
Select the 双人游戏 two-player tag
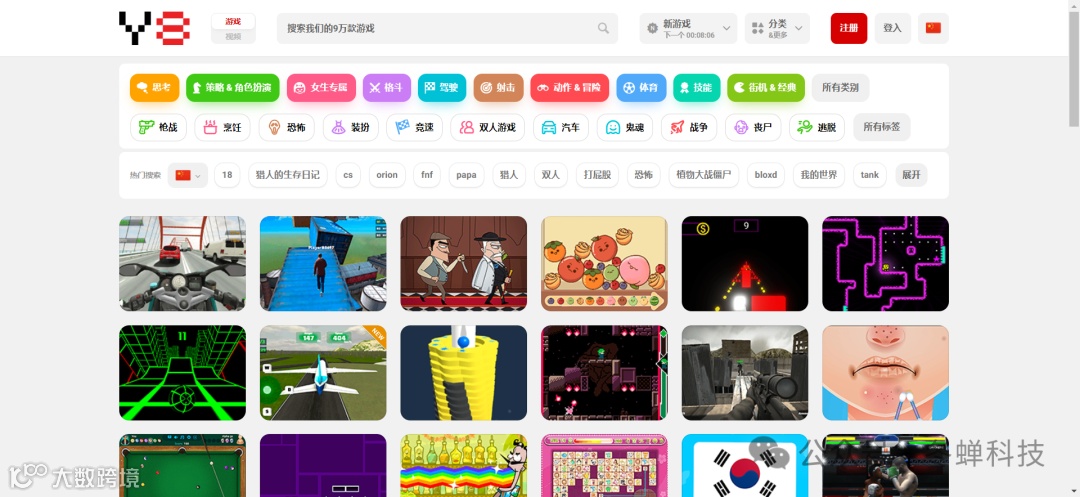tap(488, 127)
